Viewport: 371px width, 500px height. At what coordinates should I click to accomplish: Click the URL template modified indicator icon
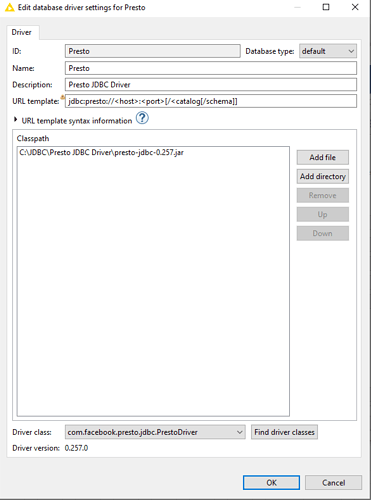[x=62, y=97]
